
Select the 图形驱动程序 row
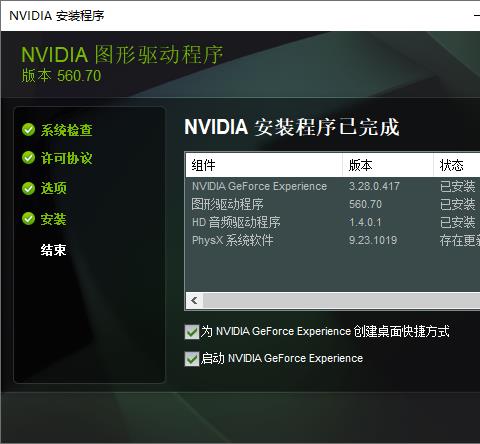pyautogui.click(x=333, y=204)
